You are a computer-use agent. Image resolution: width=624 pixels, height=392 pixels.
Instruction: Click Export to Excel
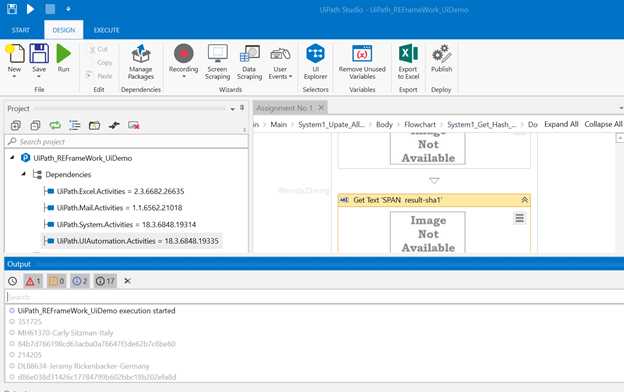(x=408, y=62)
